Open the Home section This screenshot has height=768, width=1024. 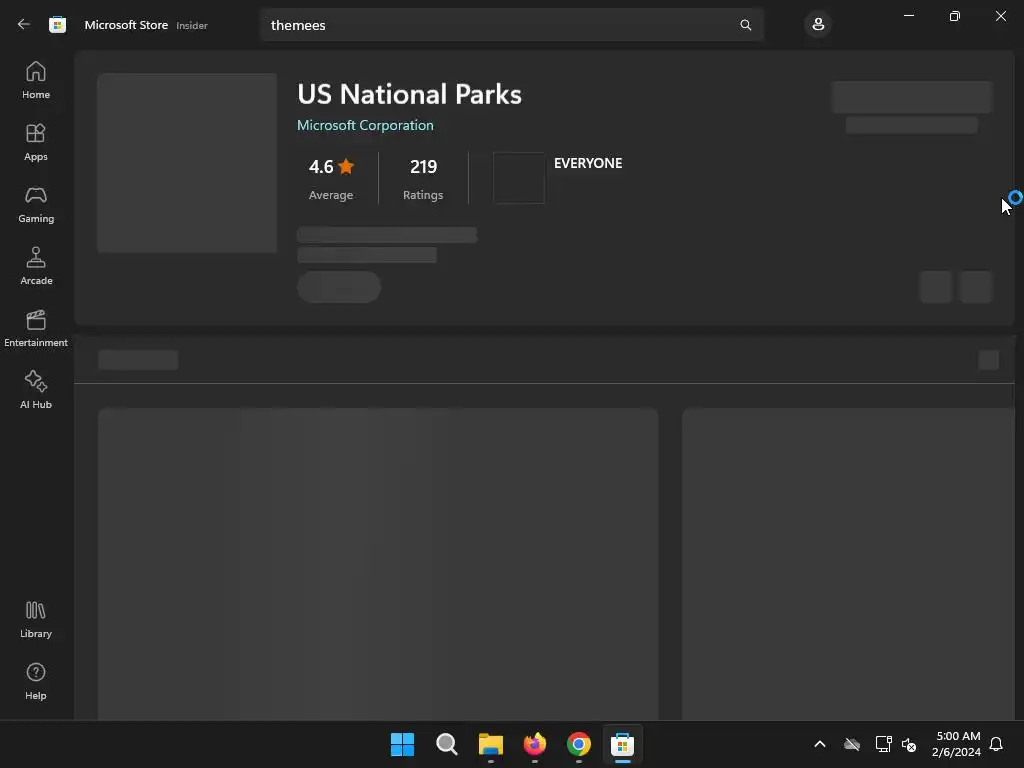(36, 80)
